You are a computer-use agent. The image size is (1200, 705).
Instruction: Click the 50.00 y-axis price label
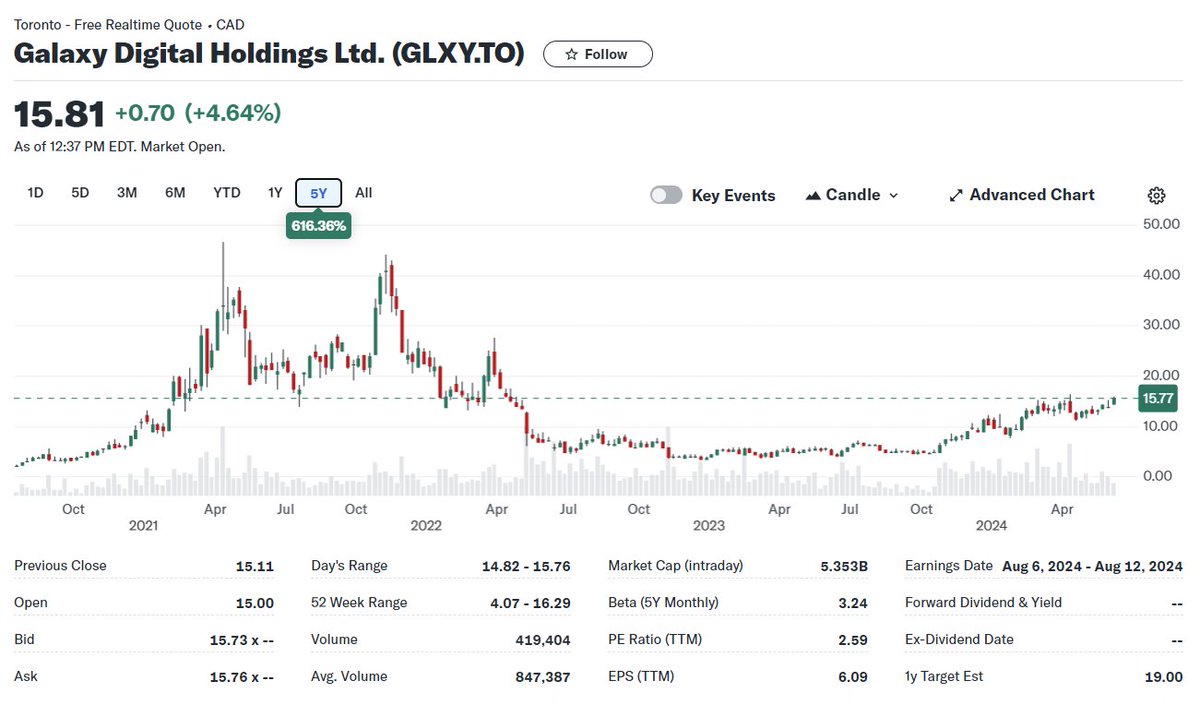coord(1160,223)
